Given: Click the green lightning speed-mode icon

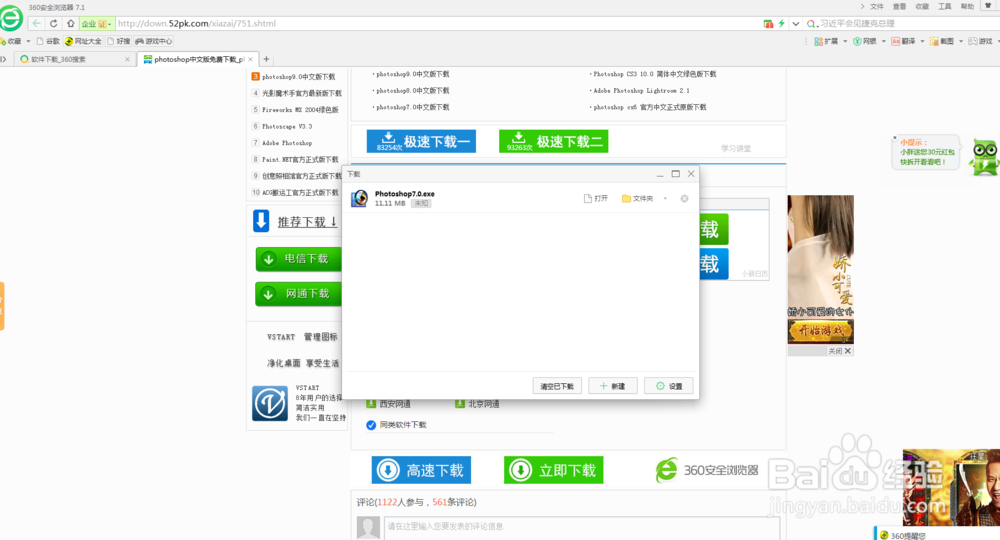Looking at the screenshot, I should tap(781, 24).
